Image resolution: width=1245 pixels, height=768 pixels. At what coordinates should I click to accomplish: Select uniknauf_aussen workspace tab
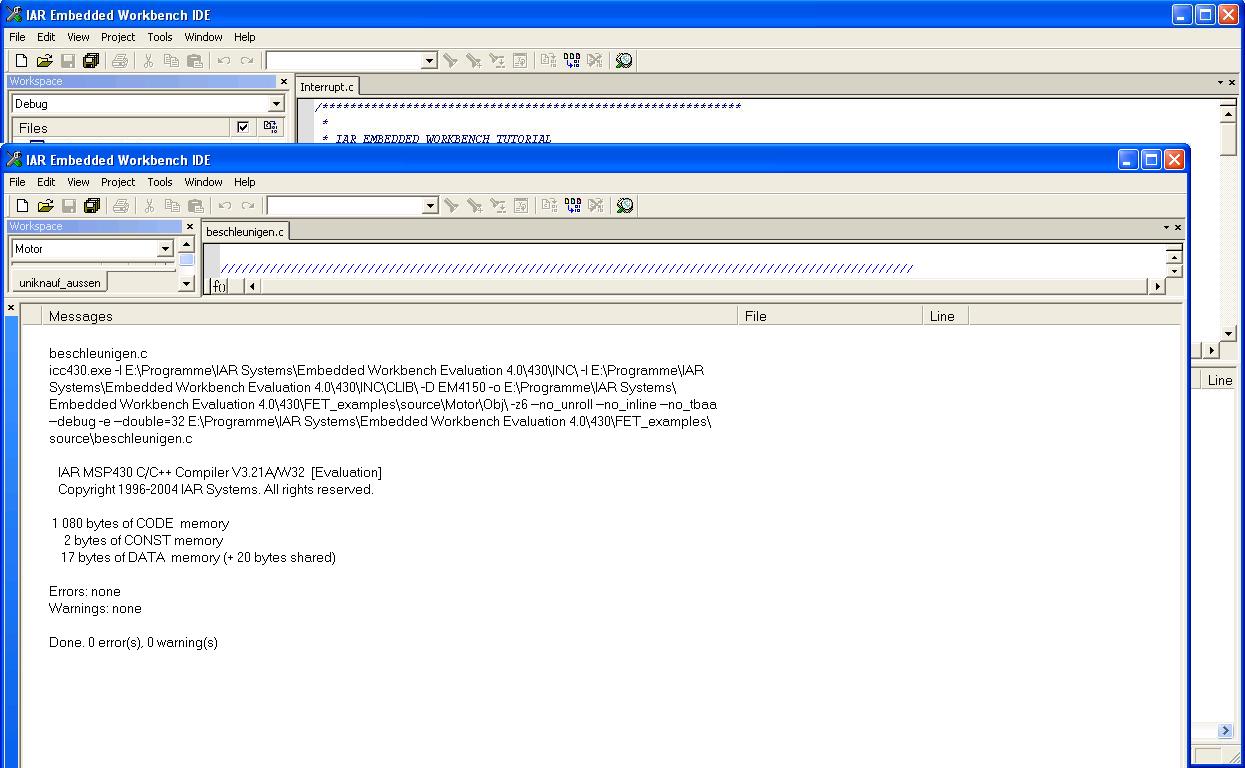(x=60, y=283)
